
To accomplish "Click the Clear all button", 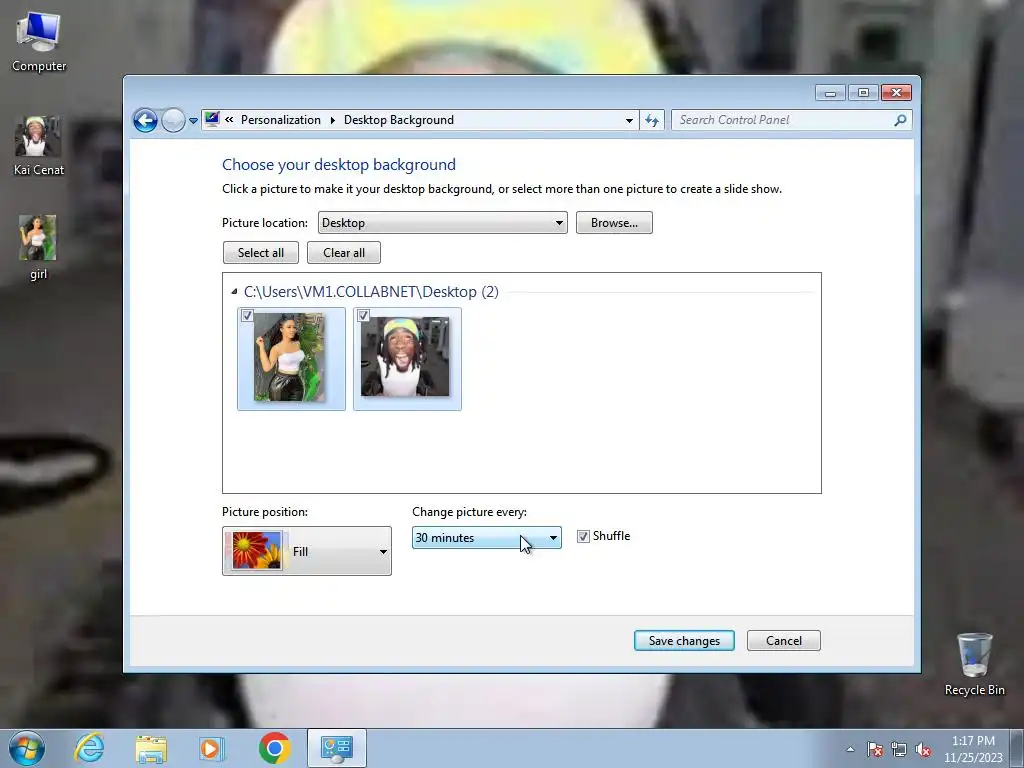I will tap(344, 253).
